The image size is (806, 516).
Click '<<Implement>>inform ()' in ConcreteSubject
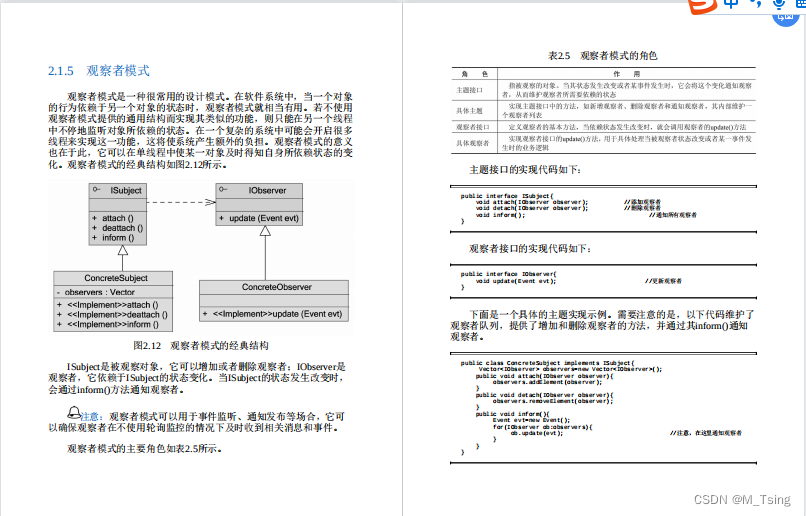[x=113, y=324]
